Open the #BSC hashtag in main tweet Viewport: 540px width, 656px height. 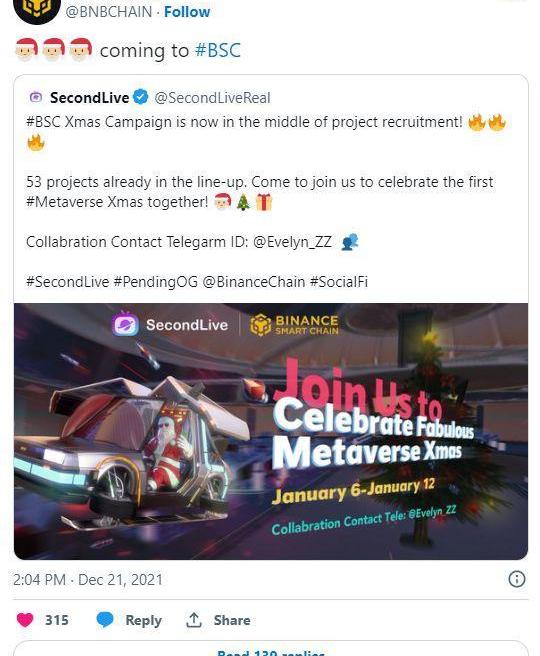coord(218,51)
